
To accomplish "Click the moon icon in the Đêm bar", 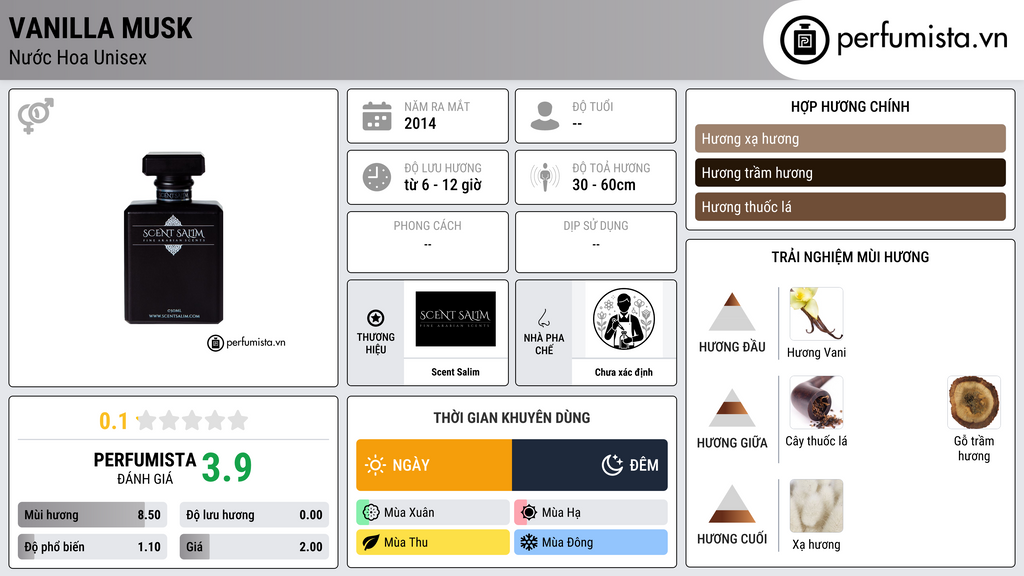I will [613, 465].
